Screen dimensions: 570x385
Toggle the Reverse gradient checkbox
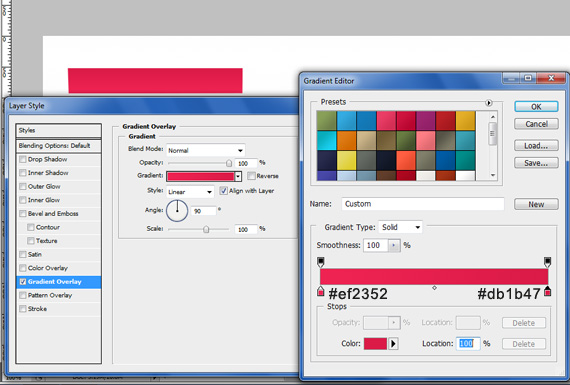click(x=251, y=176)
